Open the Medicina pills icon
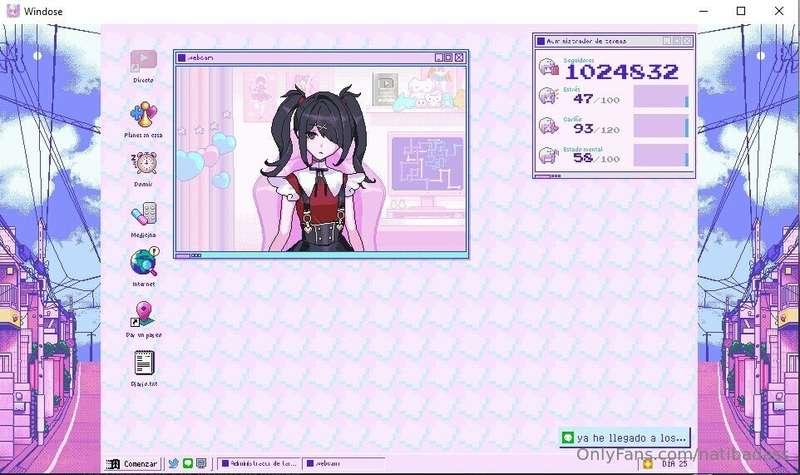800x475 pixels. coord(144,215)
